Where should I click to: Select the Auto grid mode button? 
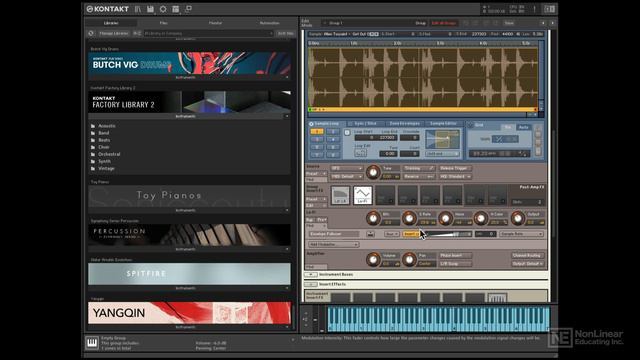[x=523, y=127]
